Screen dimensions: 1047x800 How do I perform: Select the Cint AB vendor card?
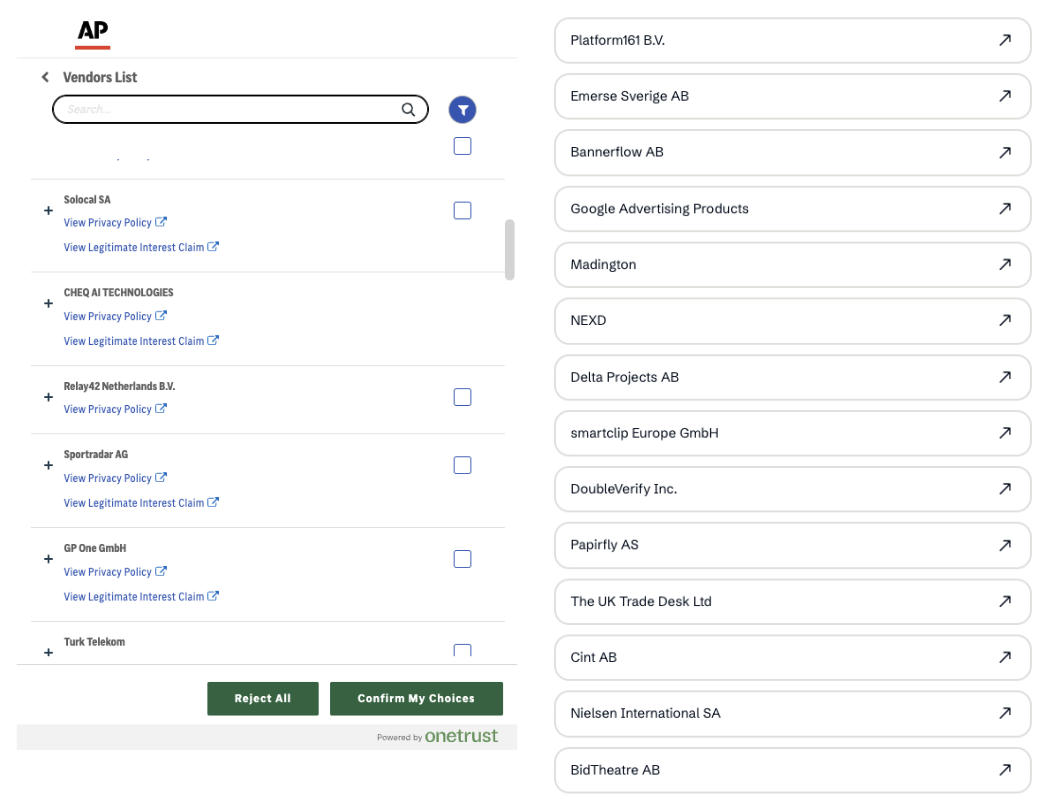pyautogui.click(x=793, y=657)
